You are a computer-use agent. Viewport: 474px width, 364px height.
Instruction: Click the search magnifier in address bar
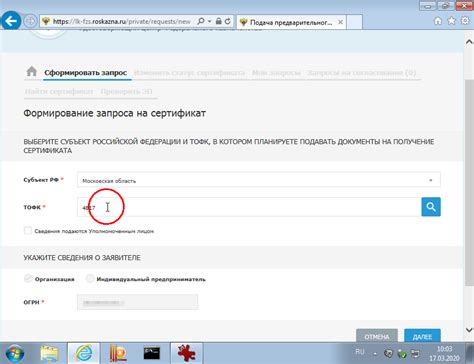click(x=201, y=21)
